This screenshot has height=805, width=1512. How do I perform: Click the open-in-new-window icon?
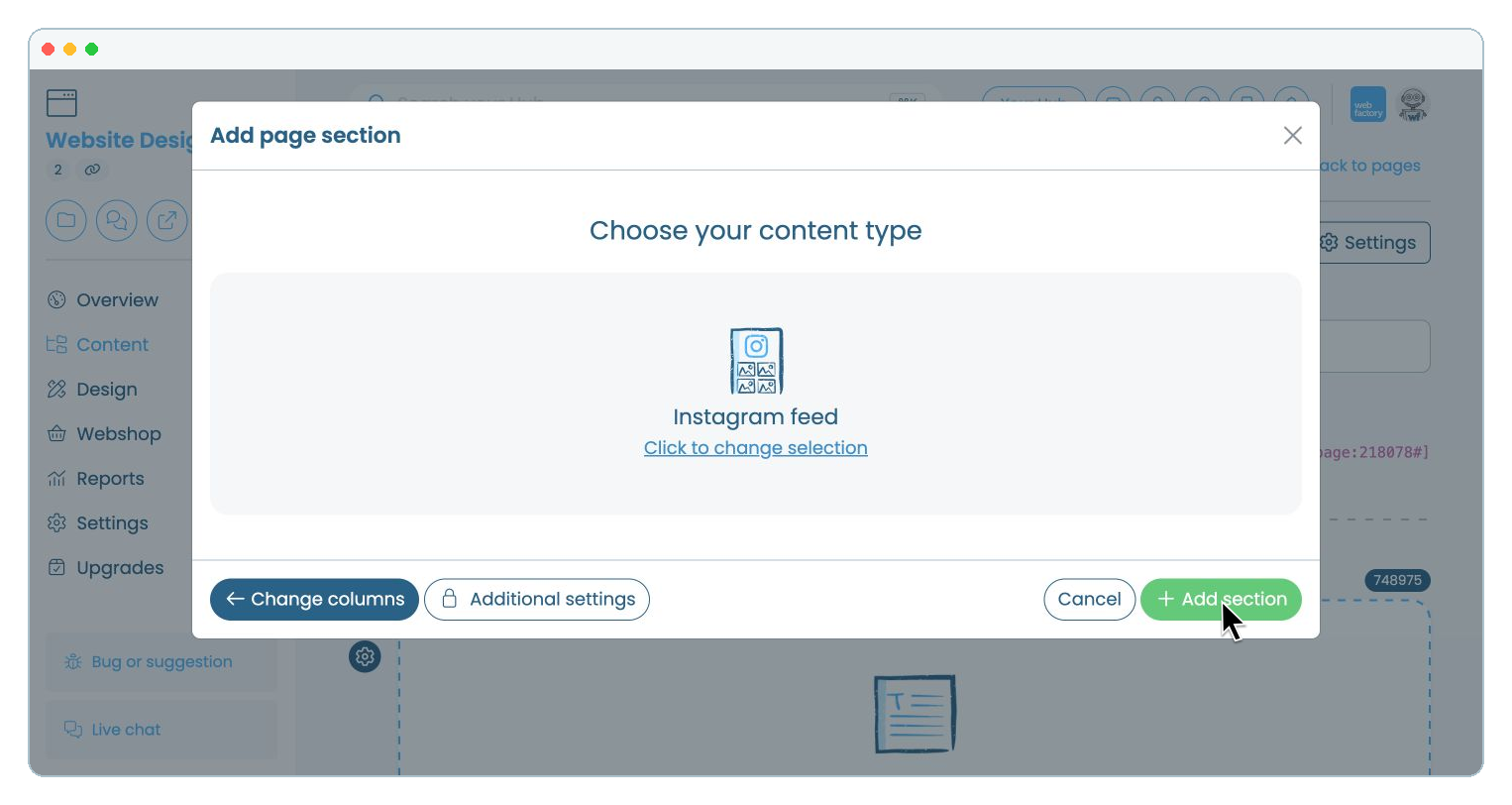(x=166, y=220)
